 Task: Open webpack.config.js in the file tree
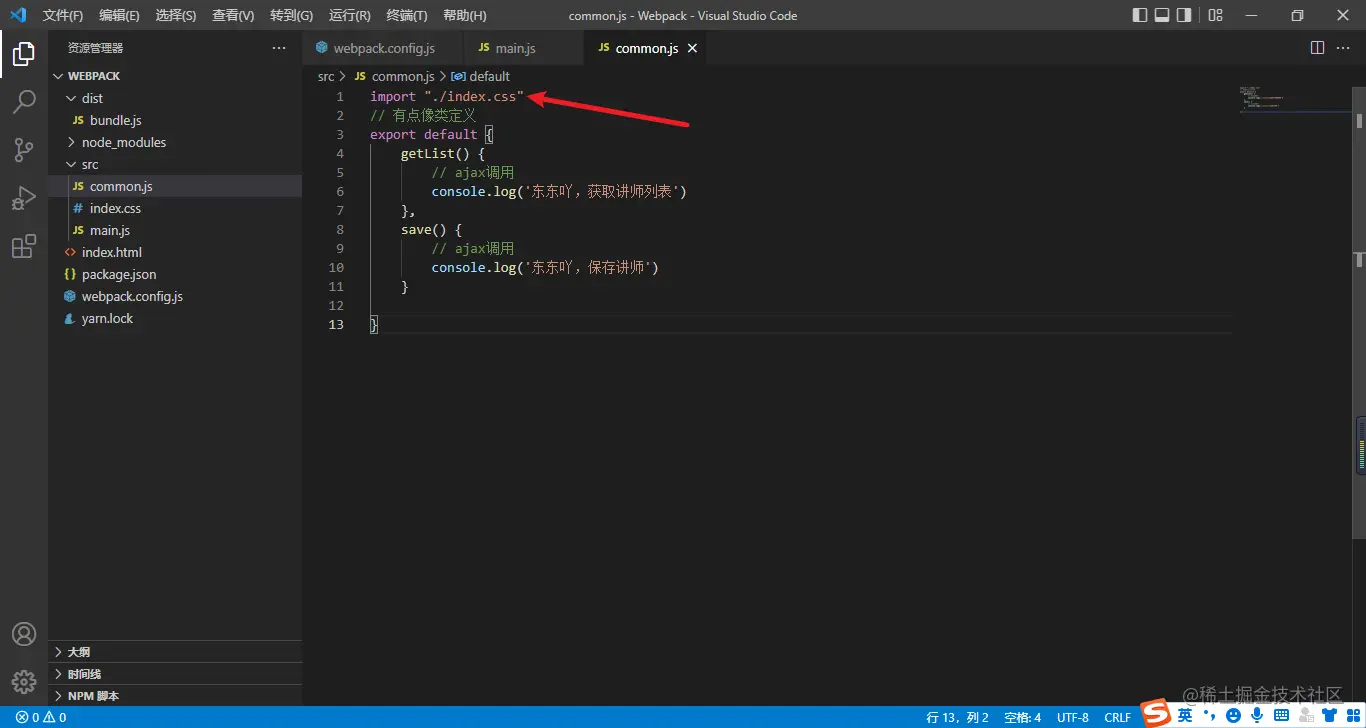tap(175, 296)
